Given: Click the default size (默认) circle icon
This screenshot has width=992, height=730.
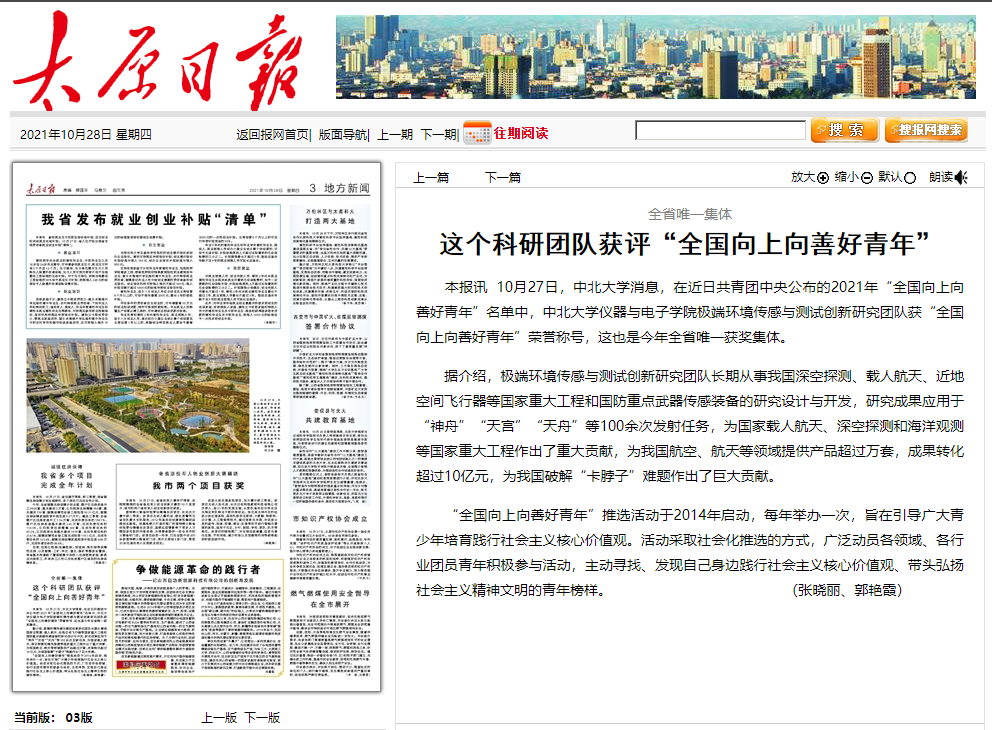Looking at the screenshot, I should 910,178.
